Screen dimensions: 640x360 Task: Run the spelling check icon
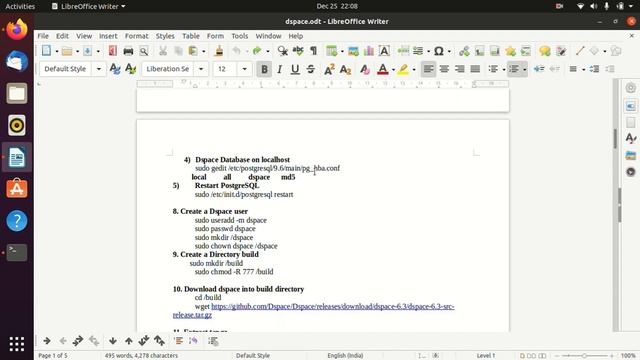tap(298, 51)
